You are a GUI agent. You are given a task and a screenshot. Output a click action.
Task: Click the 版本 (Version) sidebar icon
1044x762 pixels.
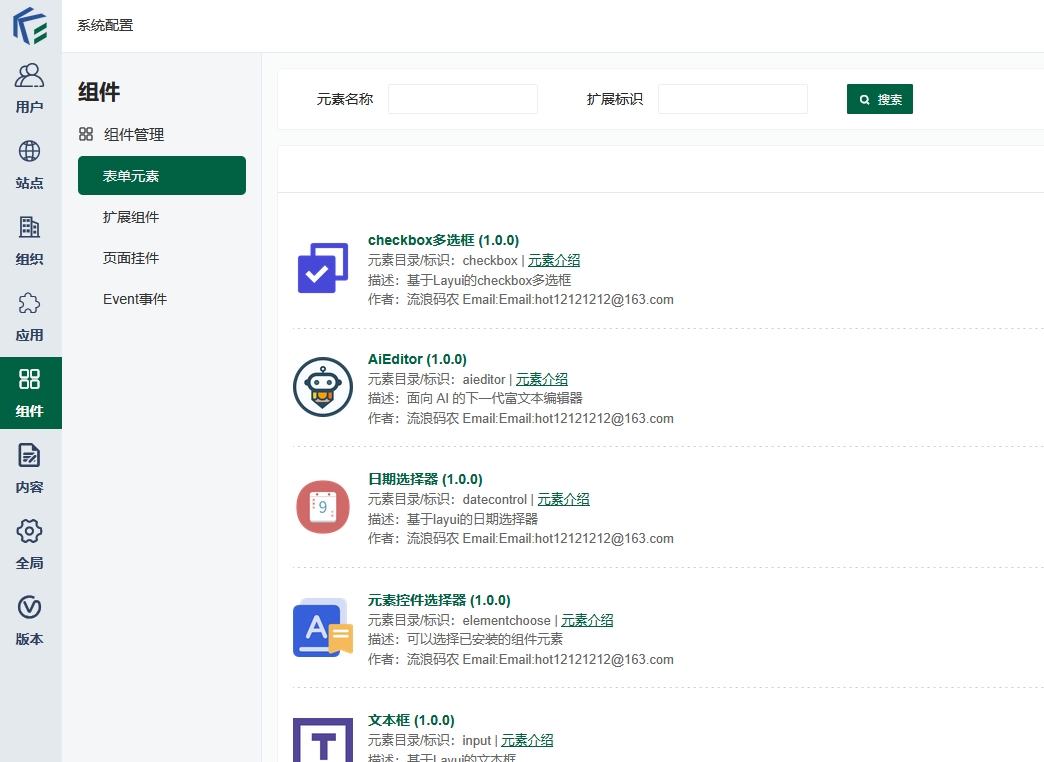30,620
